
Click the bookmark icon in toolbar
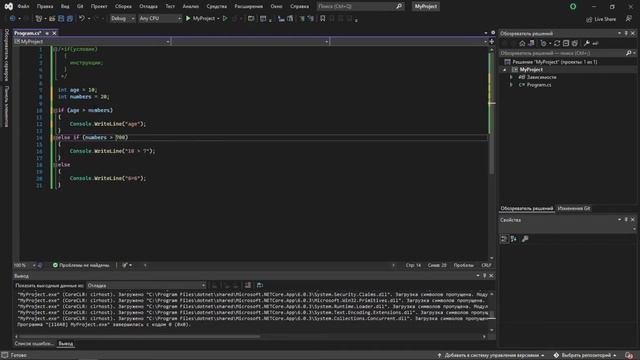pos(322,18)
